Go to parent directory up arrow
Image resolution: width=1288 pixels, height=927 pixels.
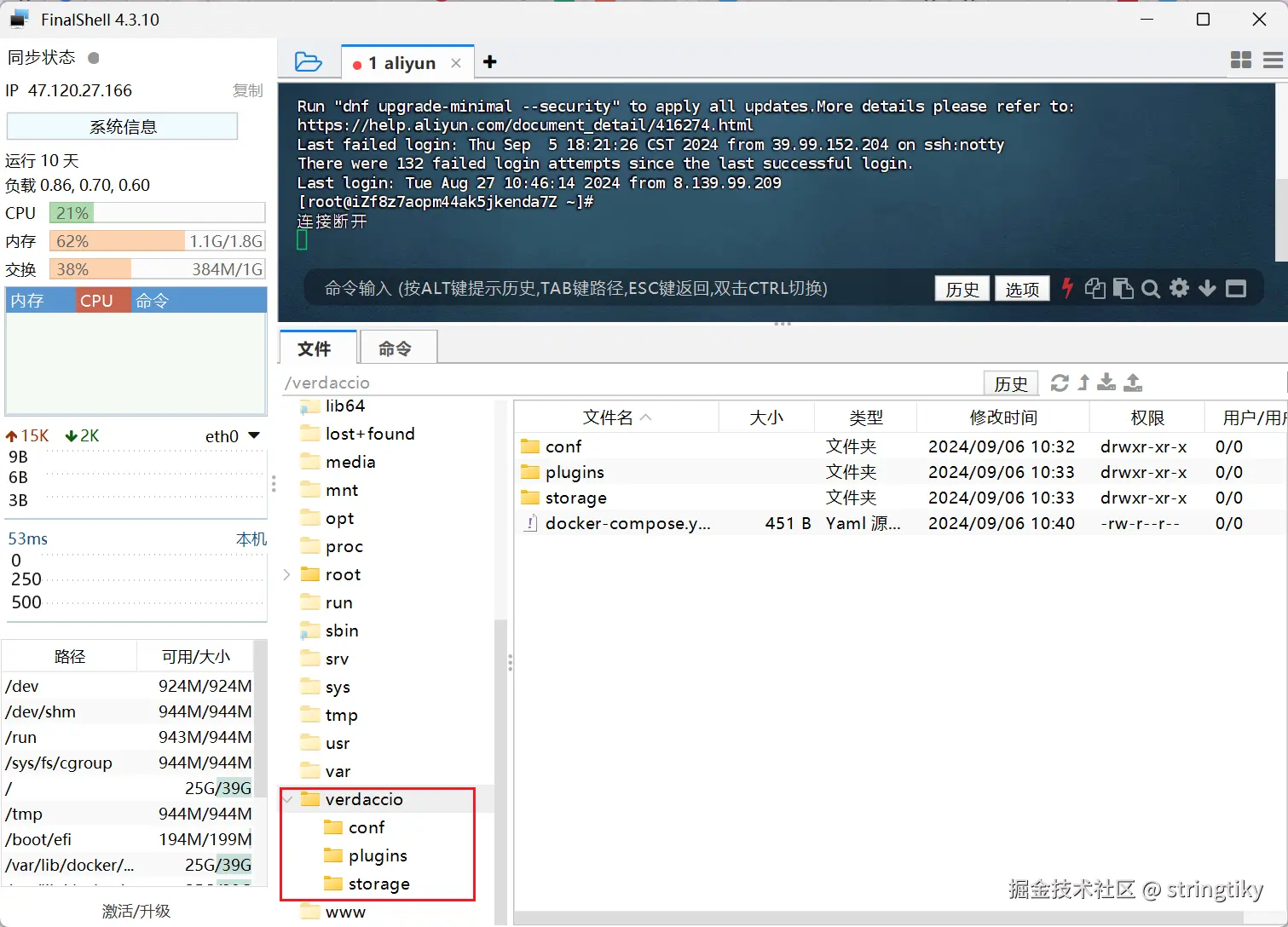pyautogui.click(x=1083, y=383)
